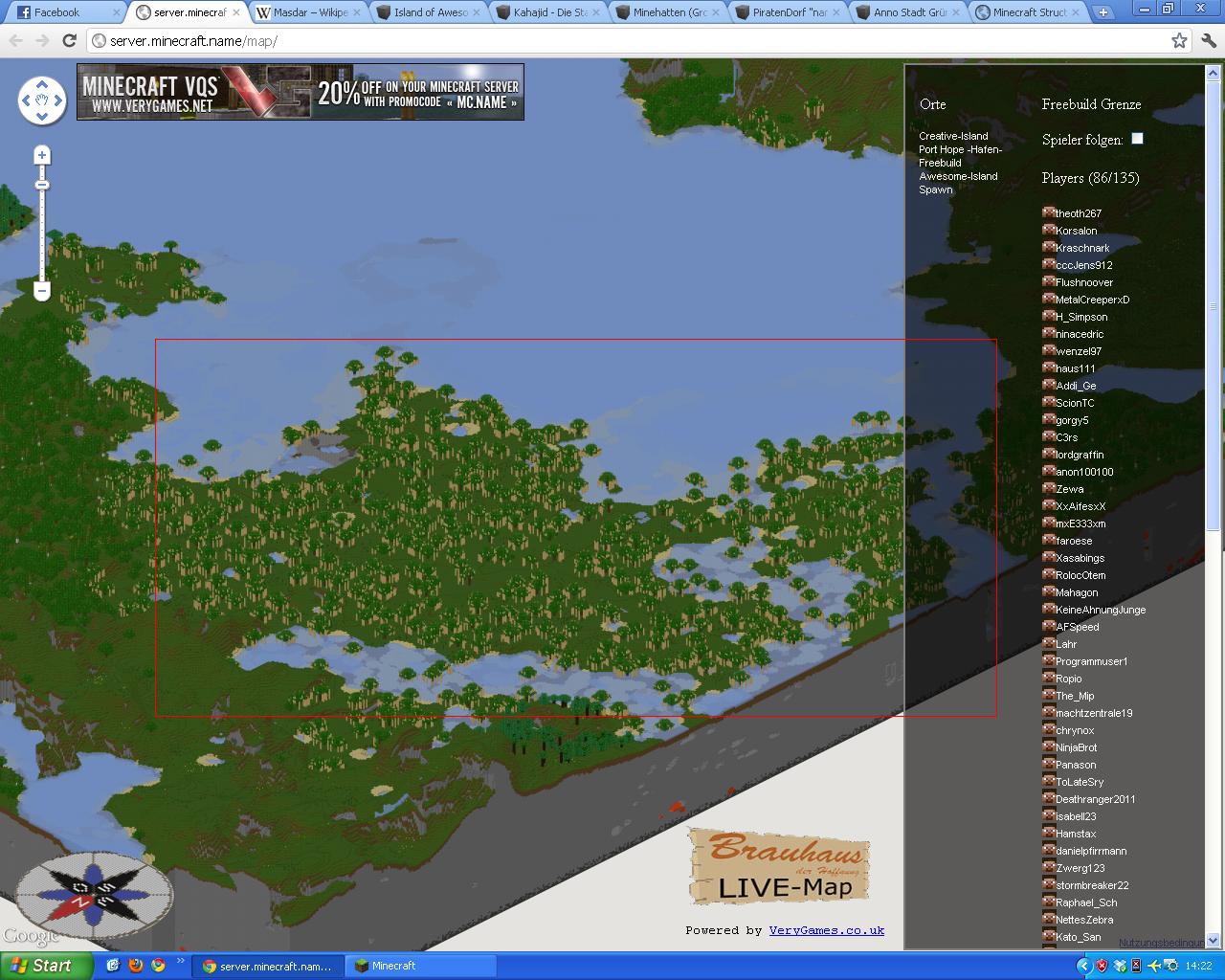Viewport: 1225px width, 980px height.
Task: Bookmark the page with the star icon
Action: click(x=1179, y=41)
